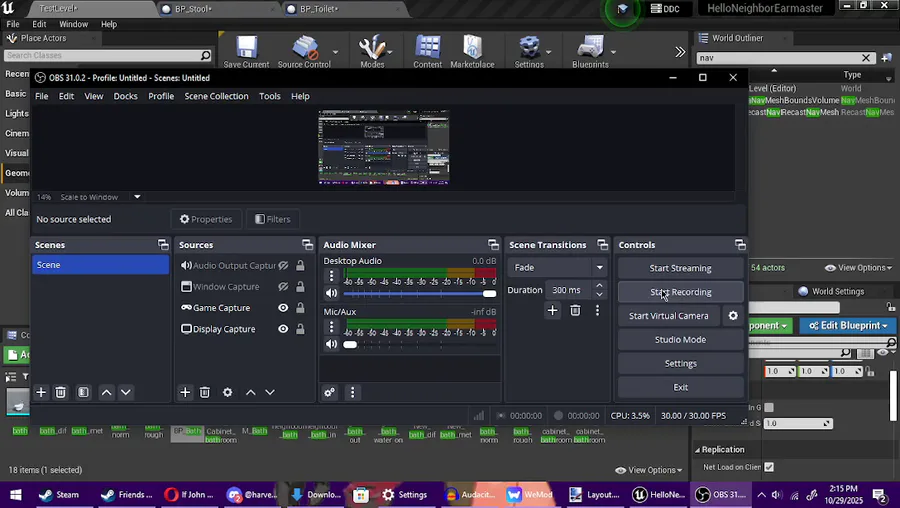Open OBS Docks menu

(x=125, y=96)
